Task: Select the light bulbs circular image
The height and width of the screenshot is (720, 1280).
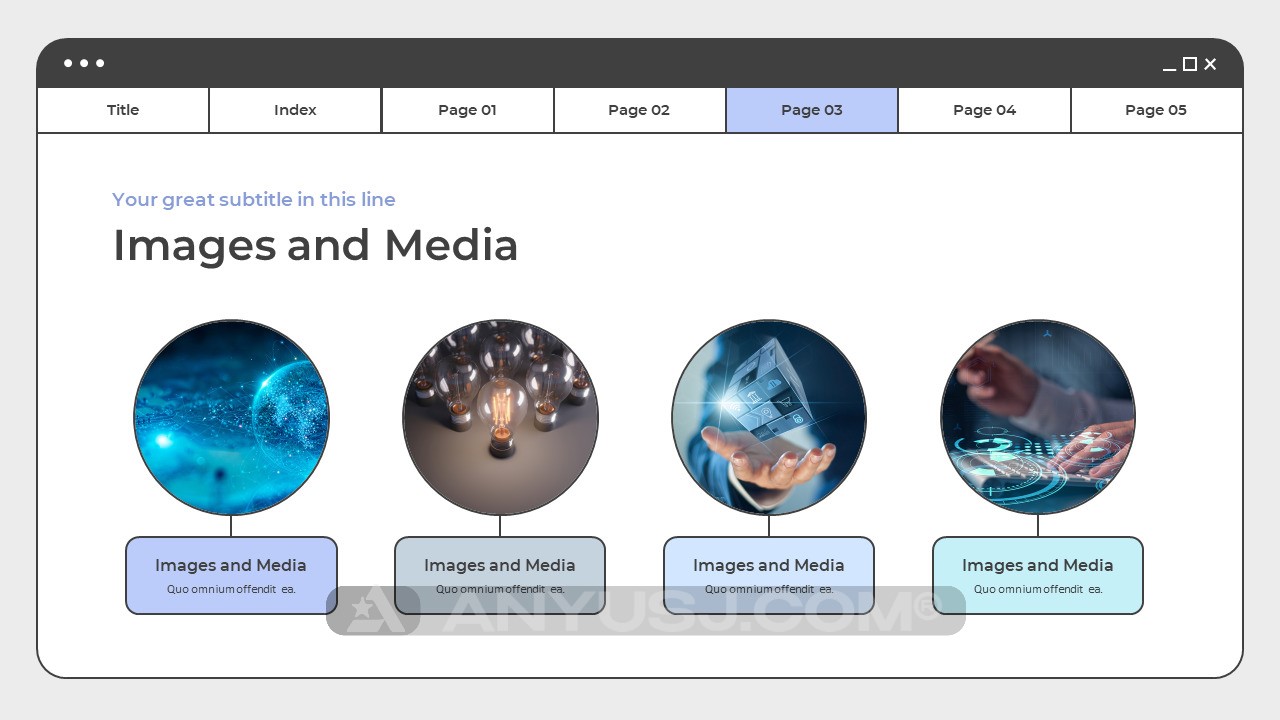Action: click(x=500, y=417)
